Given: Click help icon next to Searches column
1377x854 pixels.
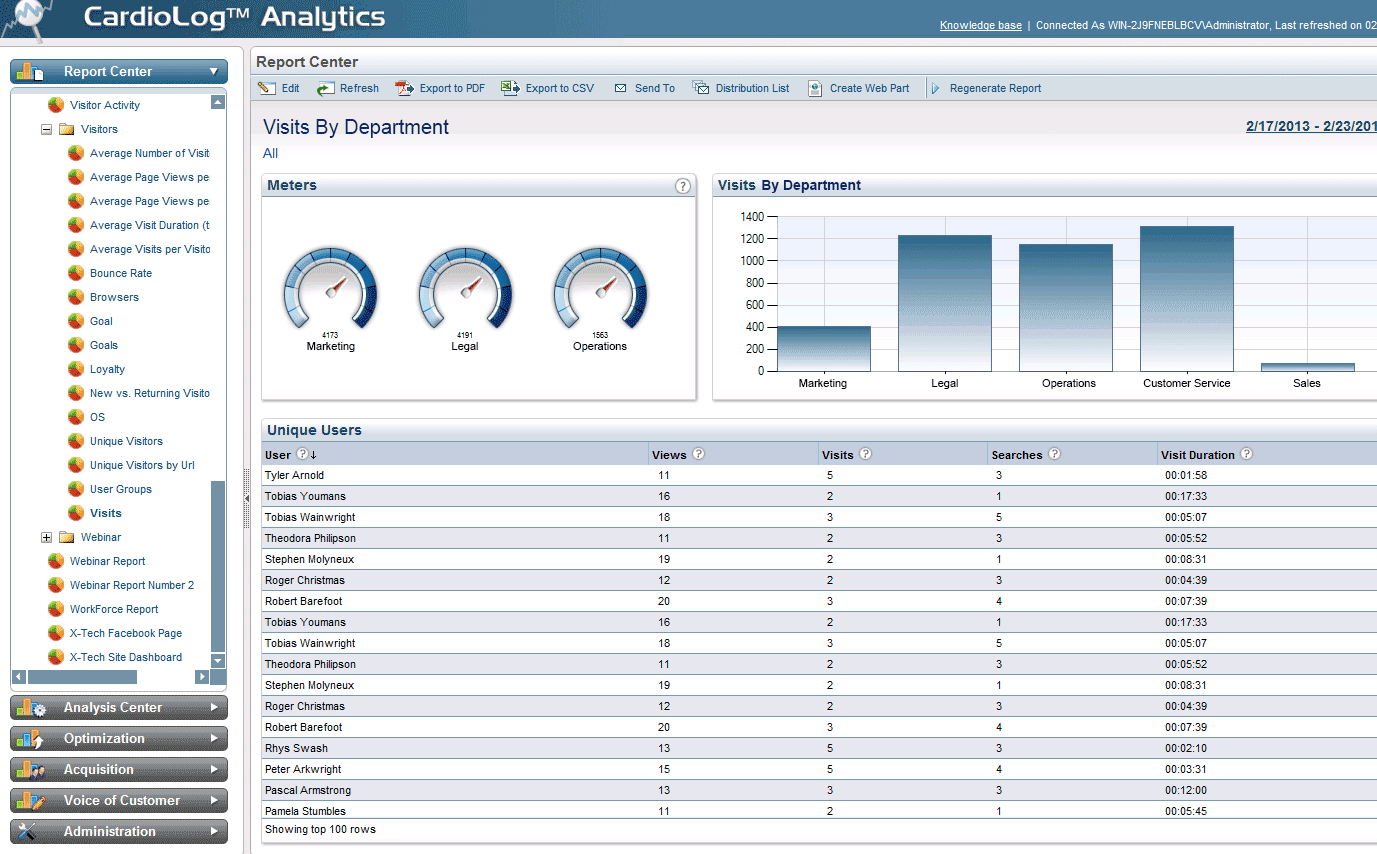Looking at the screenshot, I should click(1054, 454).
